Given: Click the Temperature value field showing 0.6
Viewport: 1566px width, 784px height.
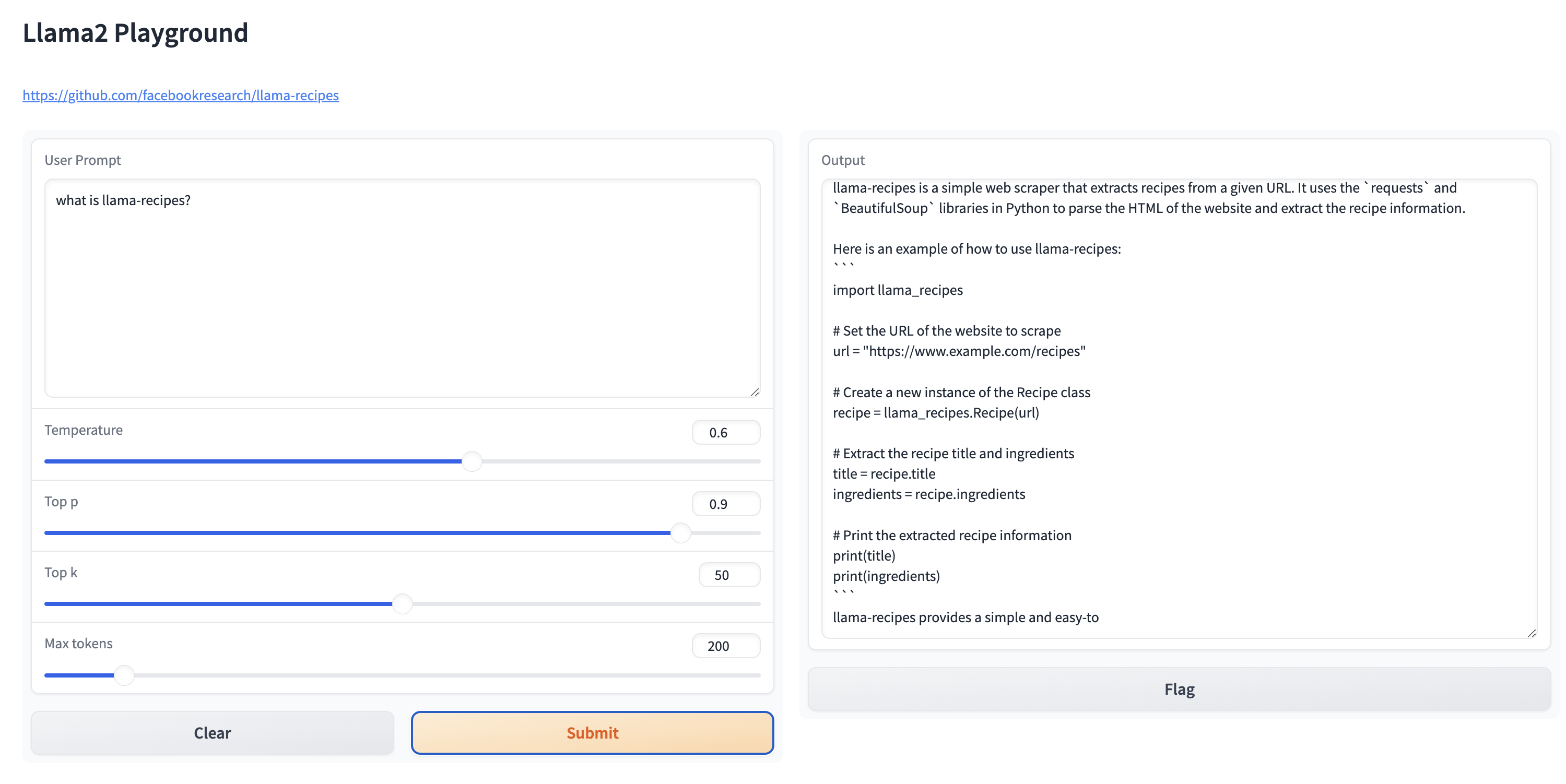Looking at the screenshot, I should tap(726, 432).
